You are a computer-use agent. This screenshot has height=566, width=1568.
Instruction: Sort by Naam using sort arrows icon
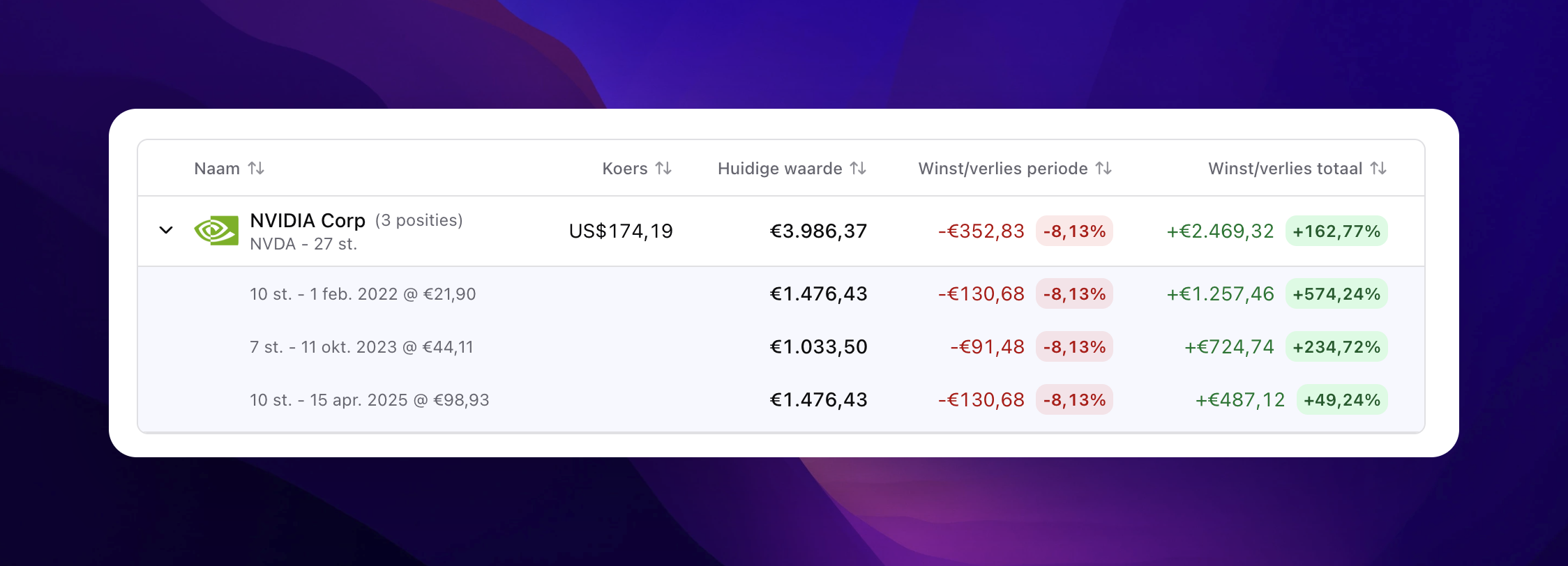pos(257,169)
